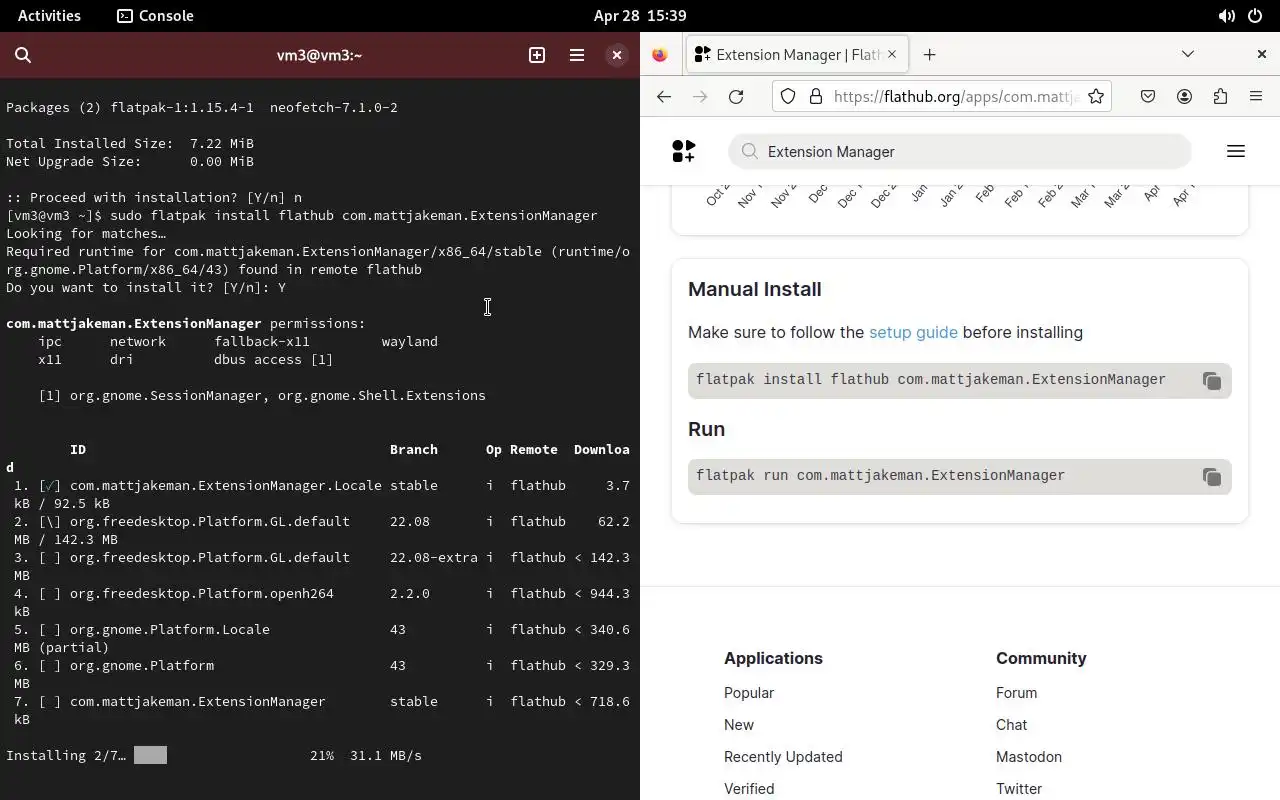Go forward in Firefox history

pos(700,96)
